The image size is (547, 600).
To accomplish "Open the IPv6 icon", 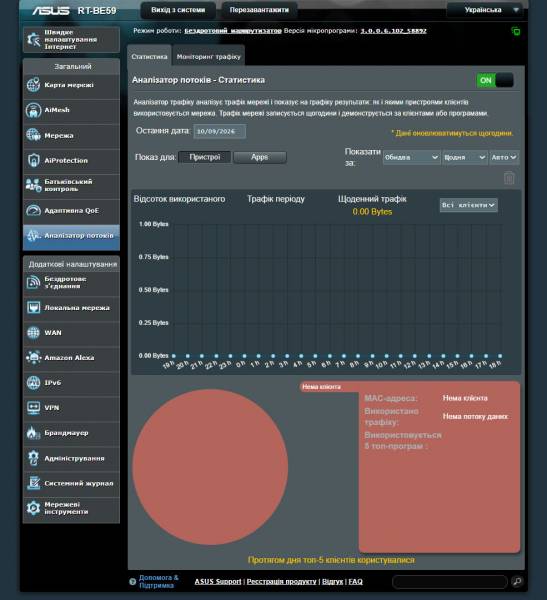I will coord(33,383).
